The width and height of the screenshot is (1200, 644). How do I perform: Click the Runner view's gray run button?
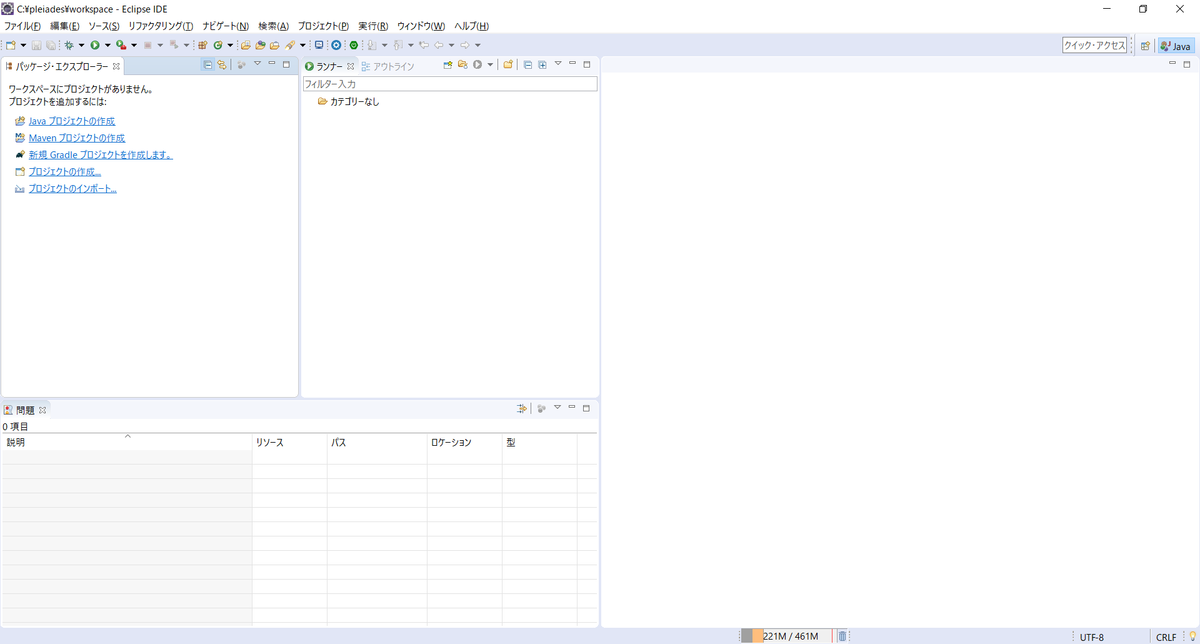pyautogui.click(x=477, y=65)
